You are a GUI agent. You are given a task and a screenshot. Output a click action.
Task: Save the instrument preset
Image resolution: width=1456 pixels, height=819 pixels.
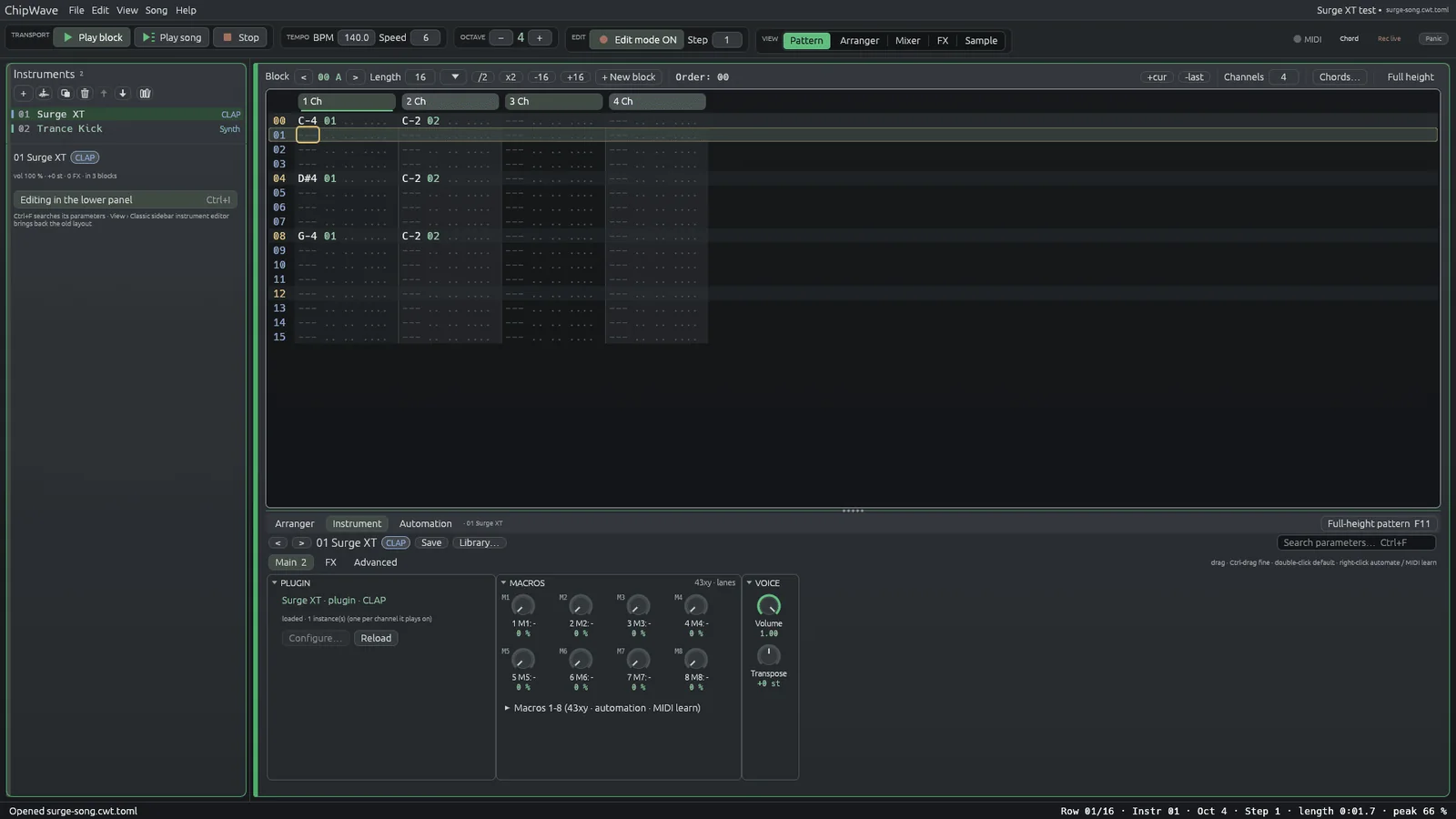431,543
